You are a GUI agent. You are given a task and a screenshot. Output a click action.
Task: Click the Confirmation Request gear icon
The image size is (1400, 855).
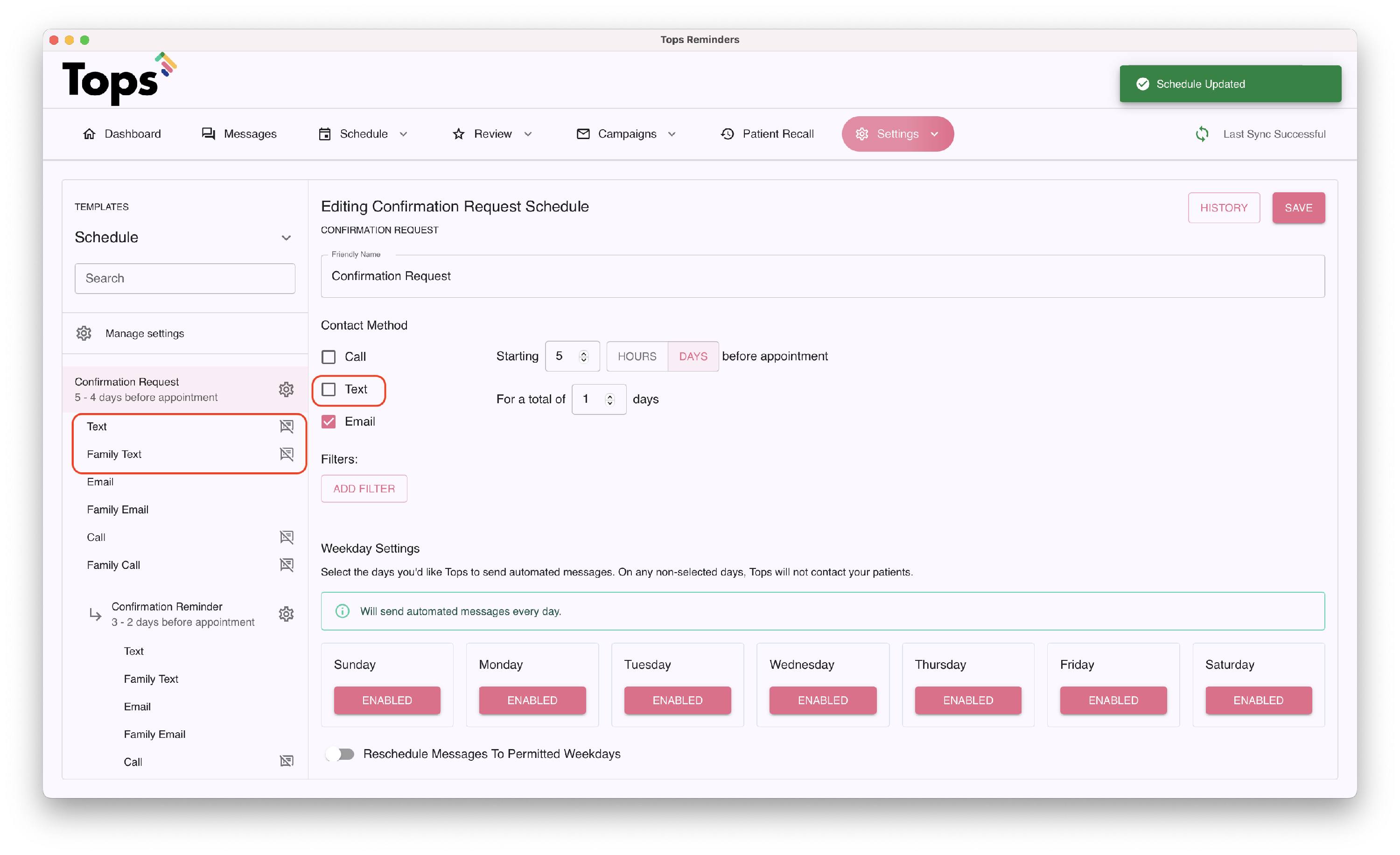[x=286, y=389]
